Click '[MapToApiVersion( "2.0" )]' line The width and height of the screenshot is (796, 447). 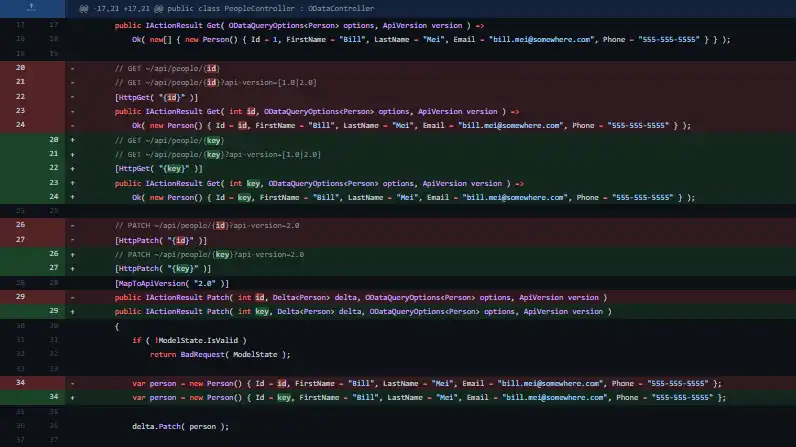tap(172, 284)
